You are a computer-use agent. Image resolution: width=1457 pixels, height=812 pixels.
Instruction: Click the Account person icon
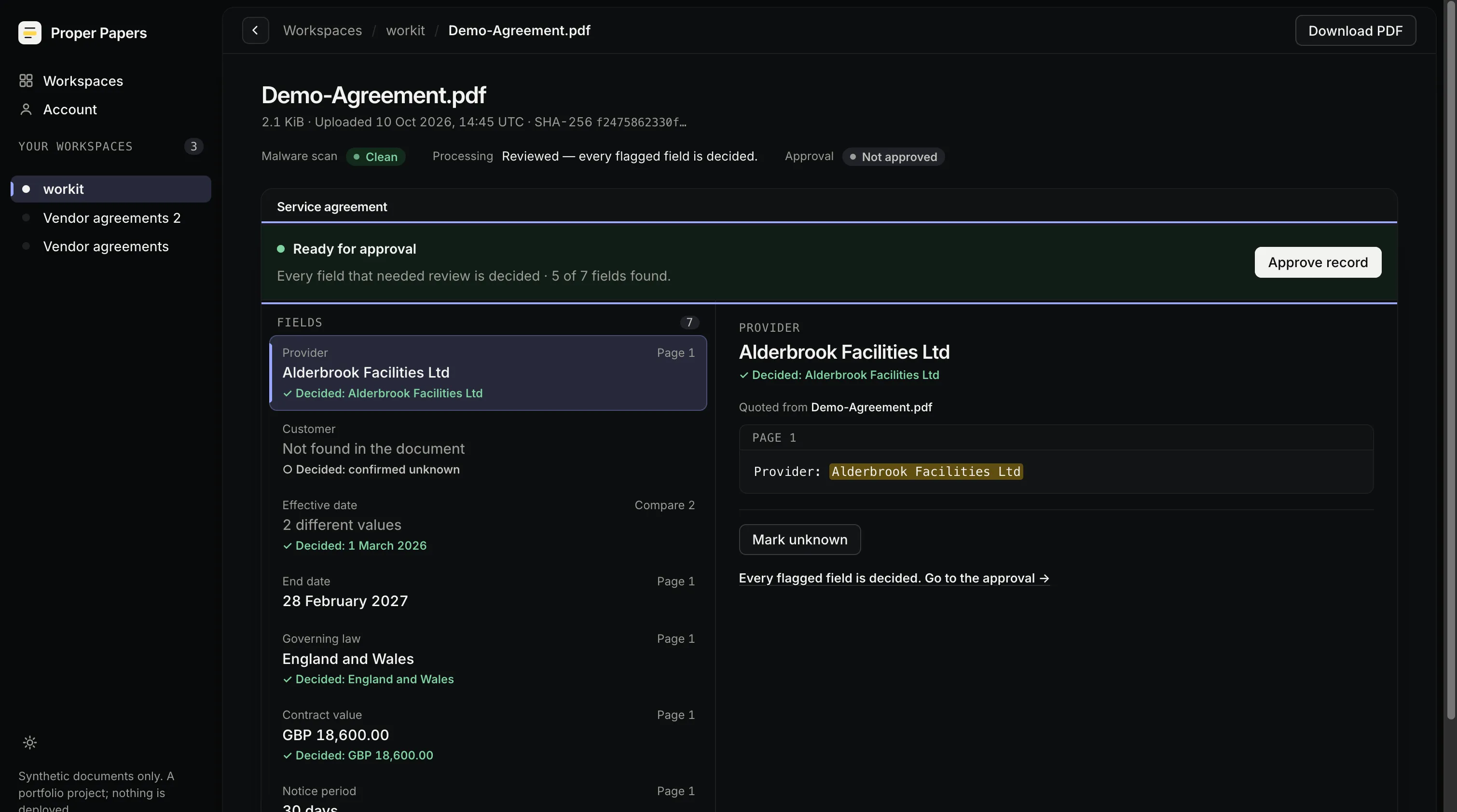coord(26,109)
